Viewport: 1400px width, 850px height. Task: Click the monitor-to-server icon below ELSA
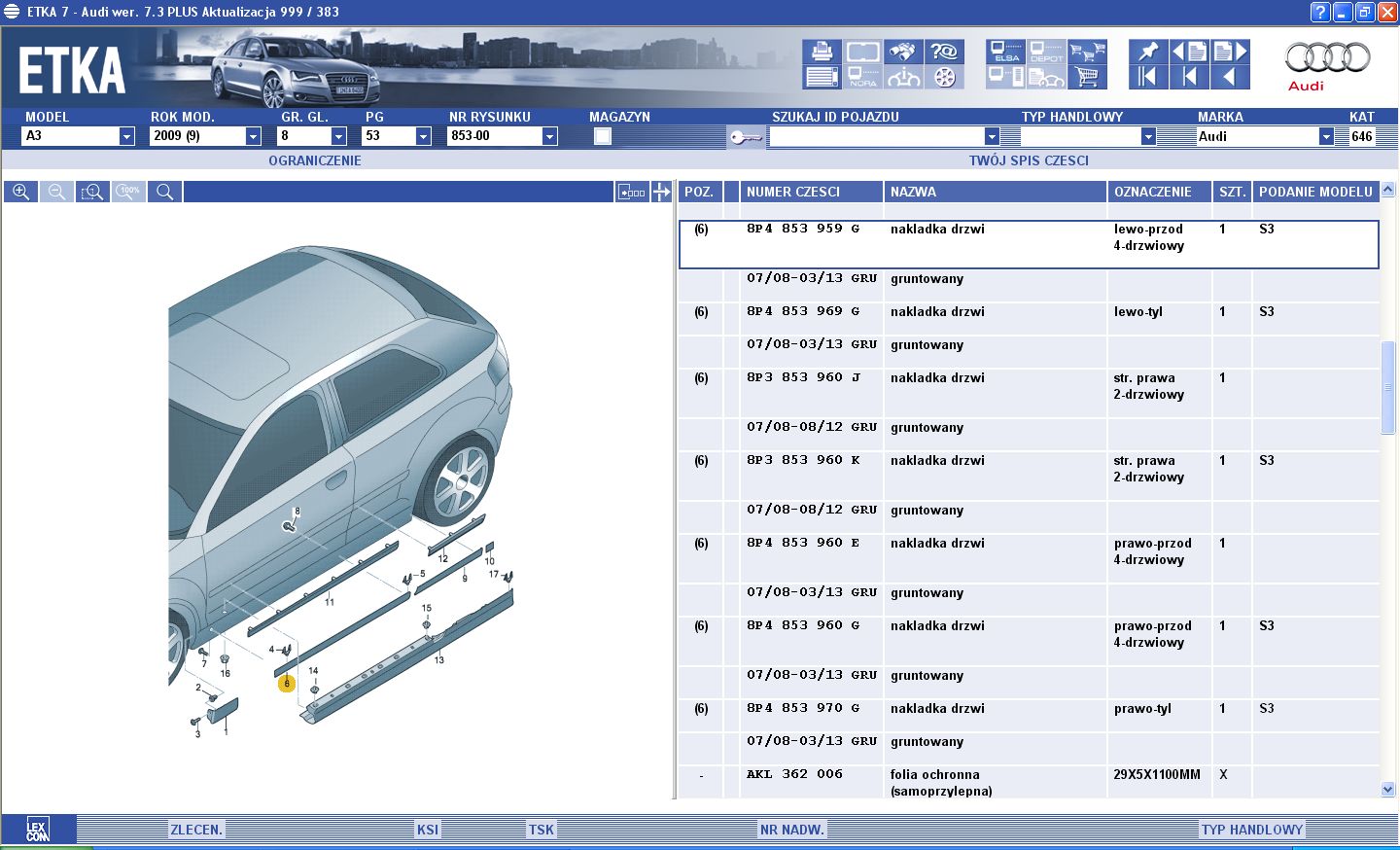coord(1005,77)
